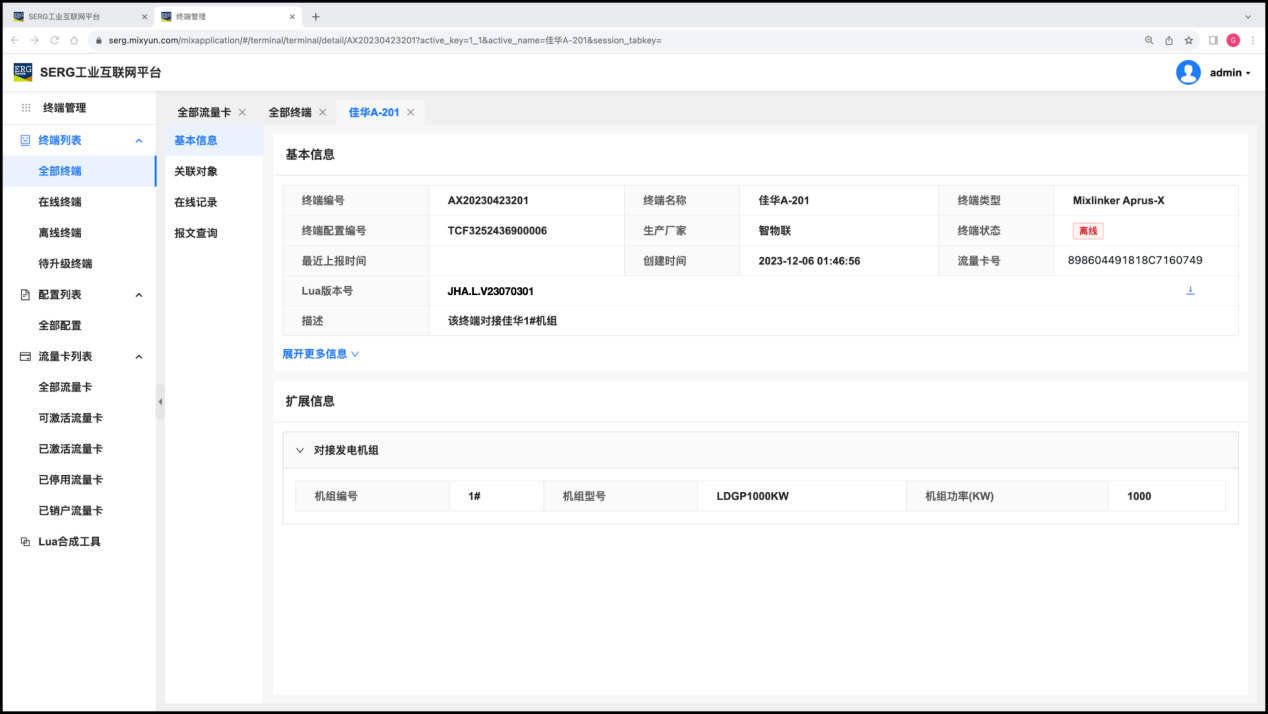This screenshot has width=1268, height=714.
Task: Click the browser reload icon
Action: coord(55,40)
